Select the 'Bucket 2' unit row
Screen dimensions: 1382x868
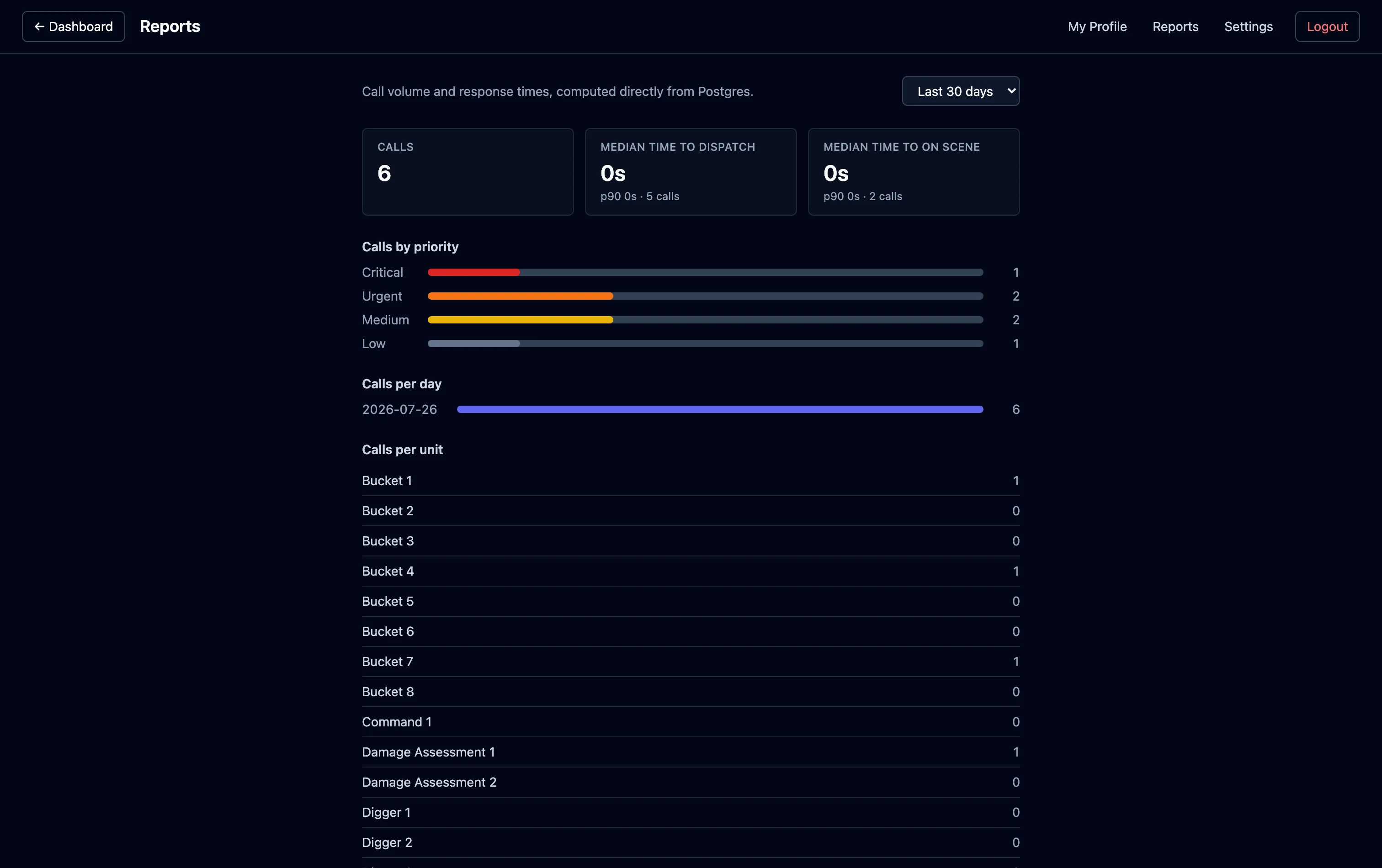pos(691,511)
